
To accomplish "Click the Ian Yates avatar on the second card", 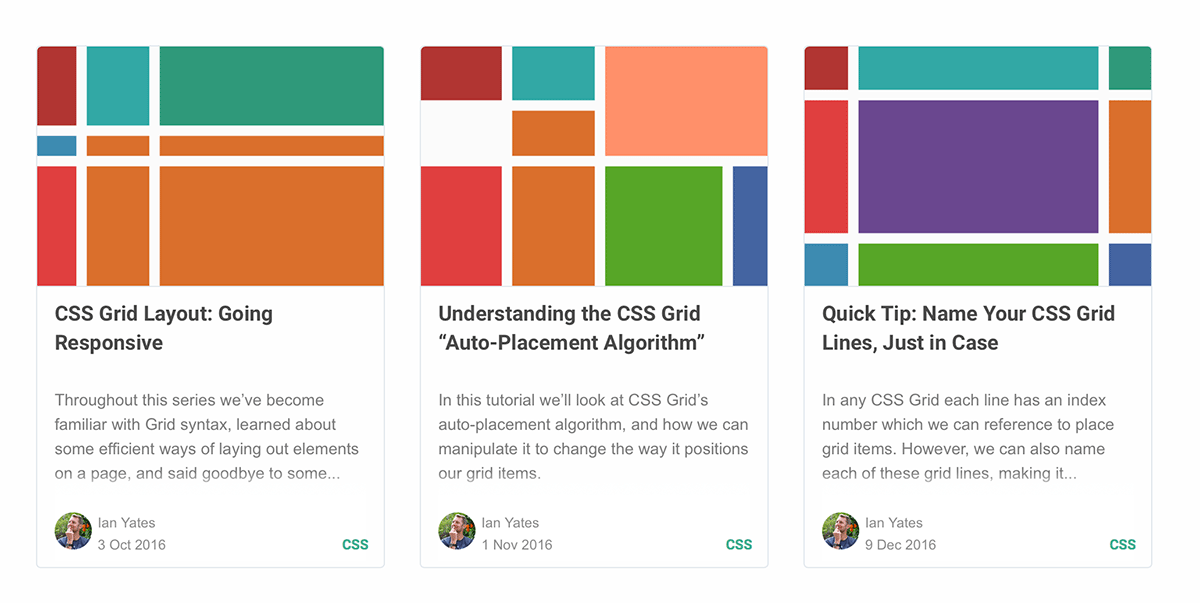I will (x=457, y=529).
